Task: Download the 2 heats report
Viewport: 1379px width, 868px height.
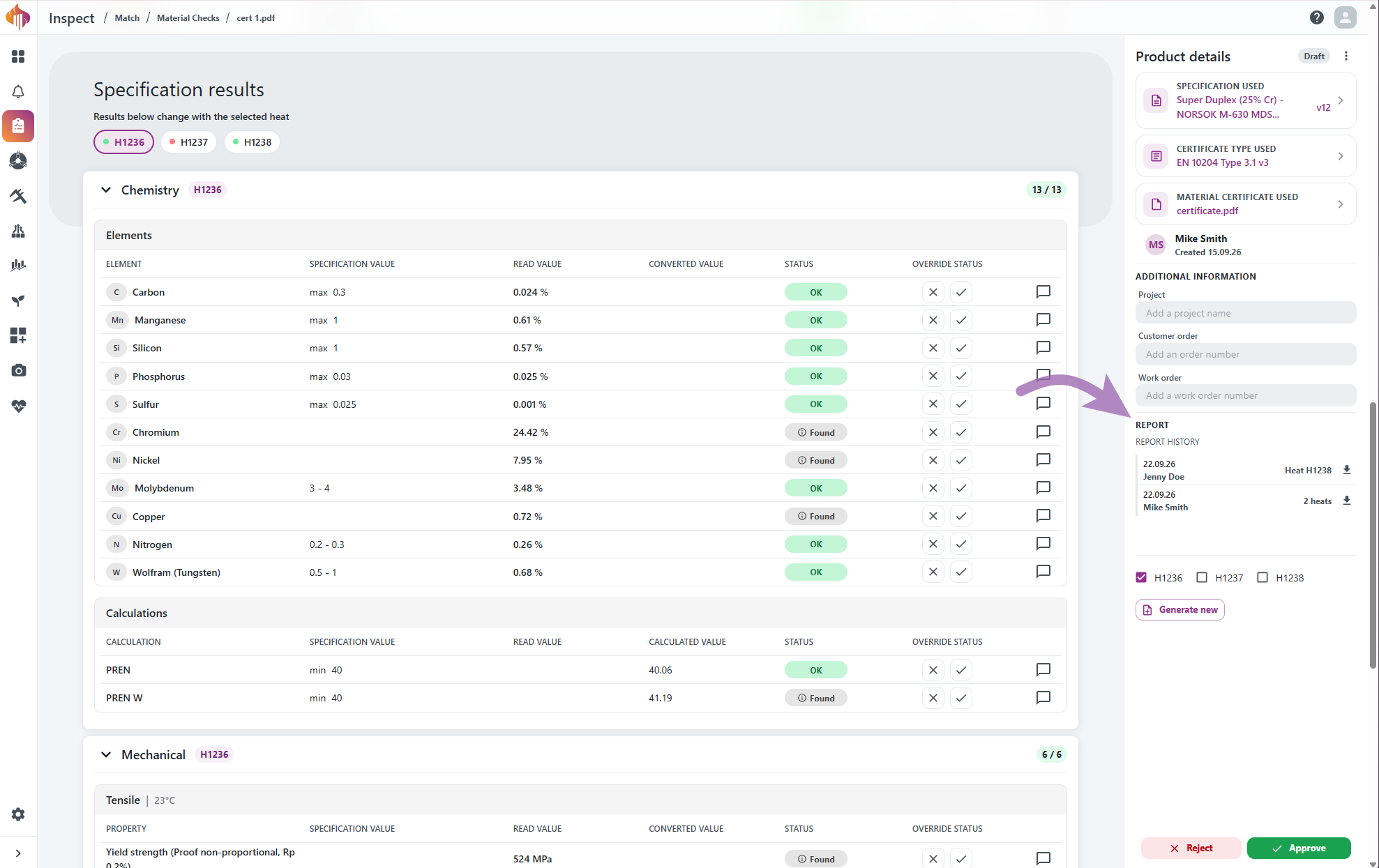Action: pos(1347,501)
